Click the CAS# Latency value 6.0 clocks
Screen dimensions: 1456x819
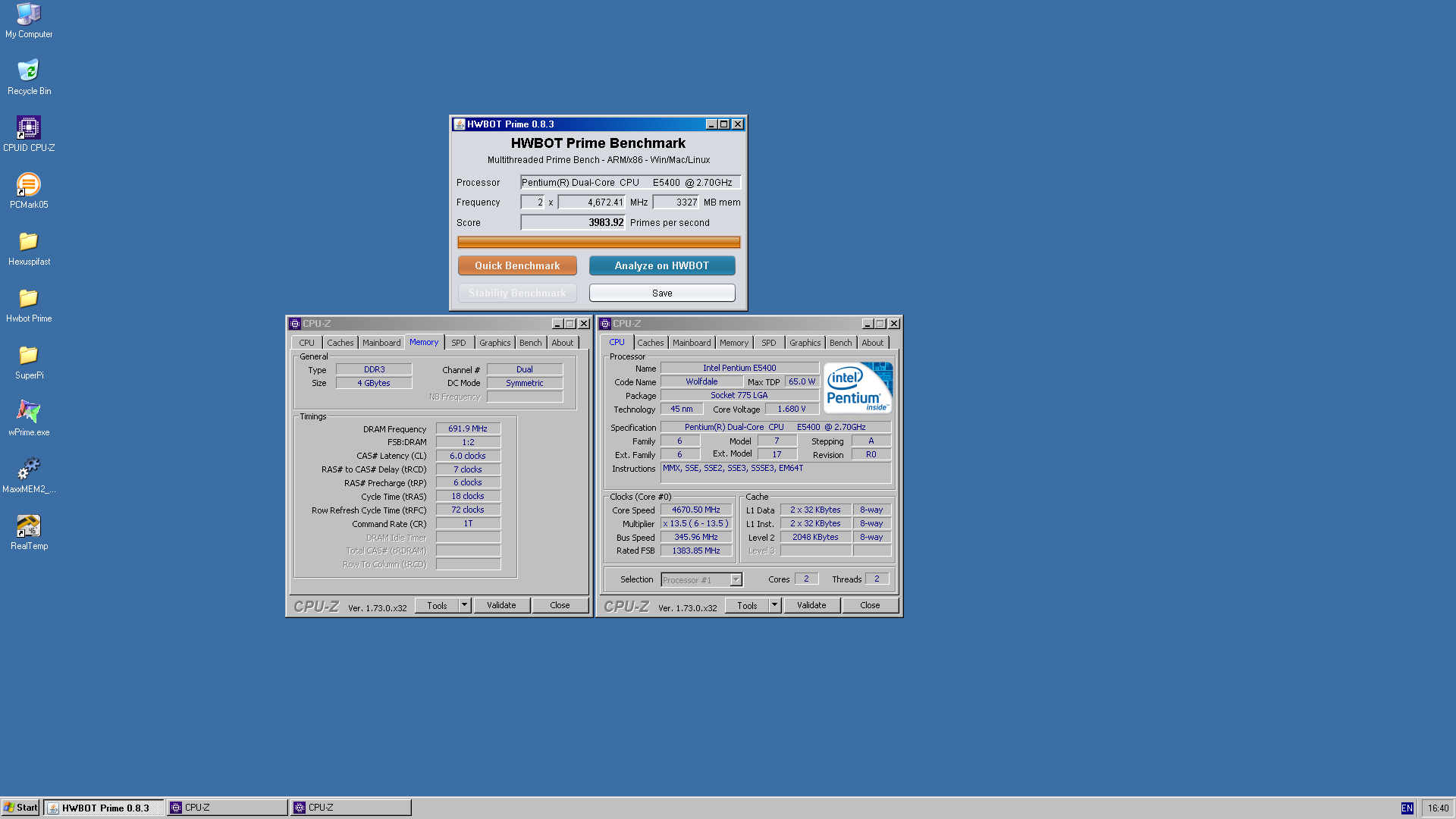click(x=468, y=456)
